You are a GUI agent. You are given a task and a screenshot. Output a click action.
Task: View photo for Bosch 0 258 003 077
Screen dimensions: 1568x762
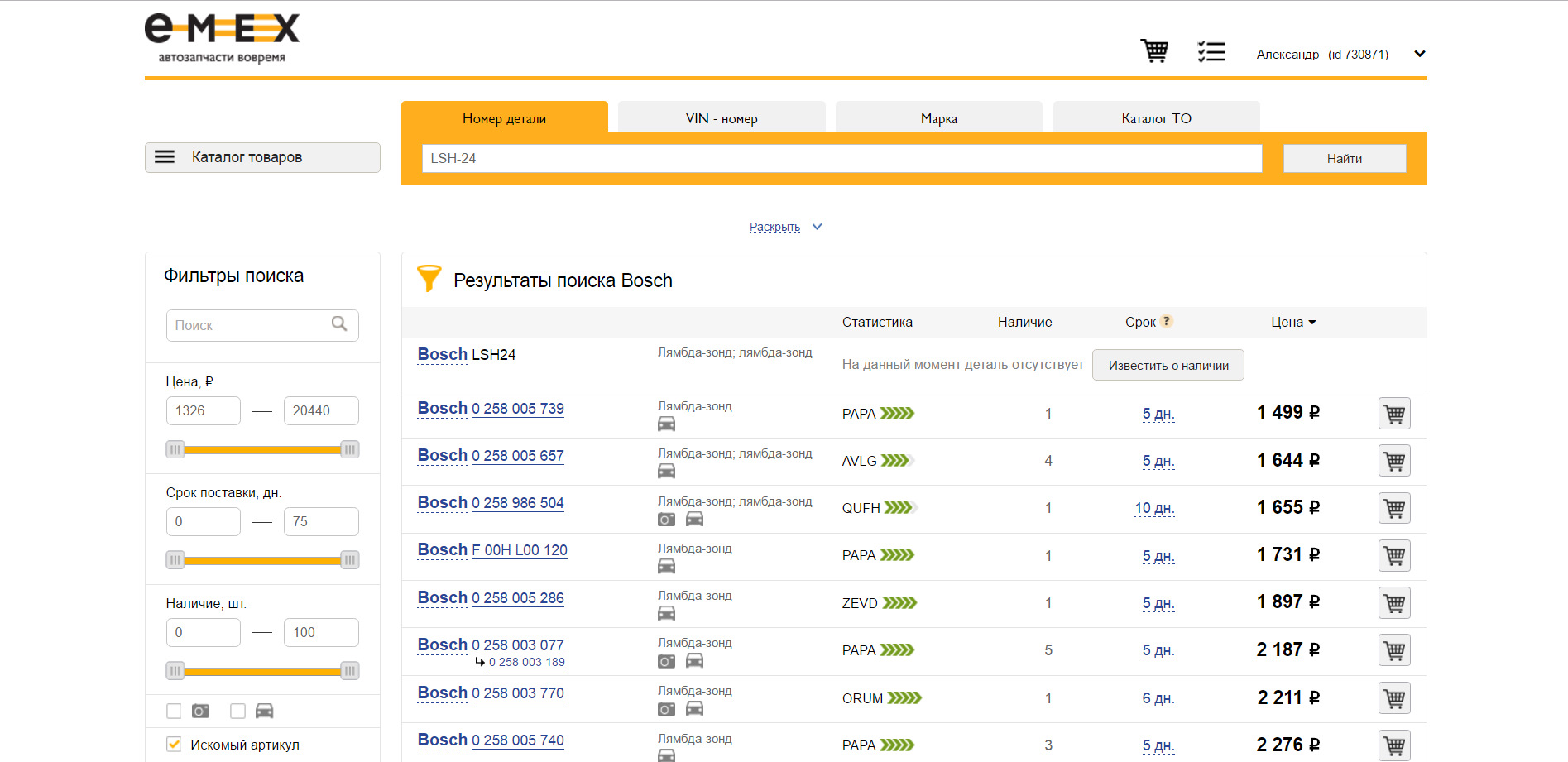[666, 661]
